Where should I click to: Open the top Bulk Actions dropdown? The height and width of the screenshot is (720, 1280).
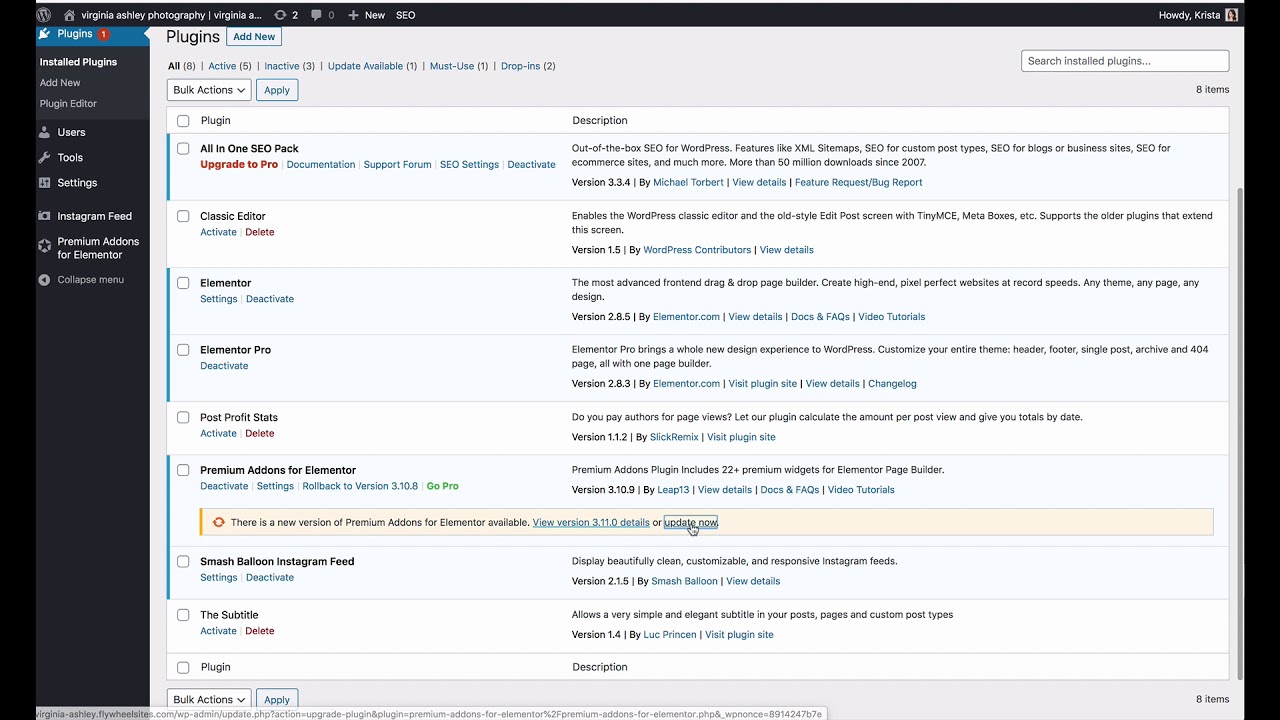pos(209,90)
